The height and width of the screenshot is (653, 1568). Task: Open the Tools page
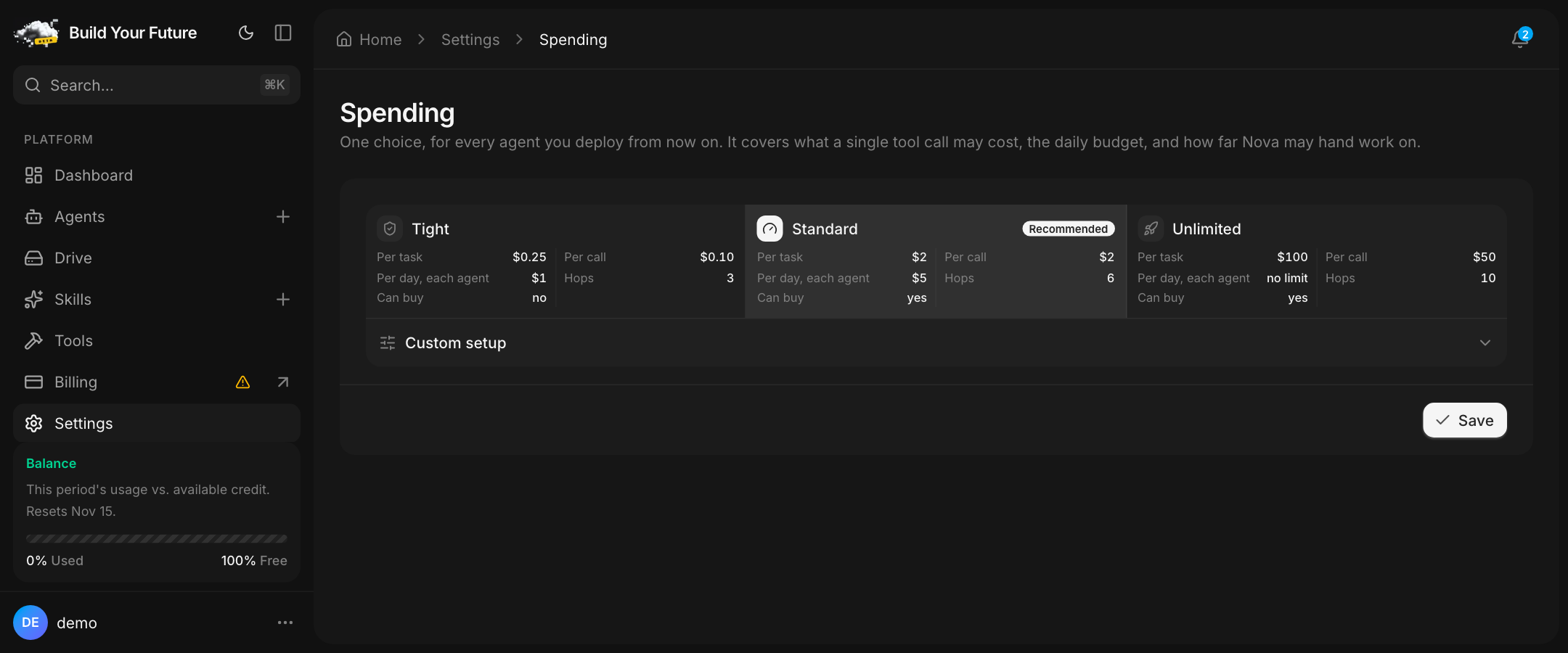pos(157,341)
